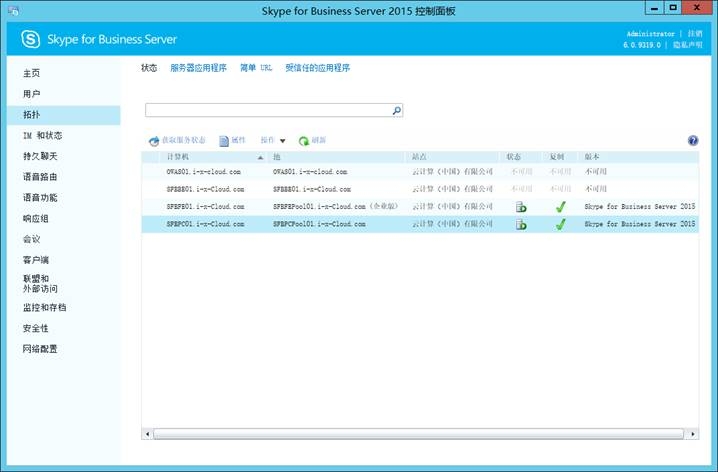Click the Skype logo in the header

(31, 39)
